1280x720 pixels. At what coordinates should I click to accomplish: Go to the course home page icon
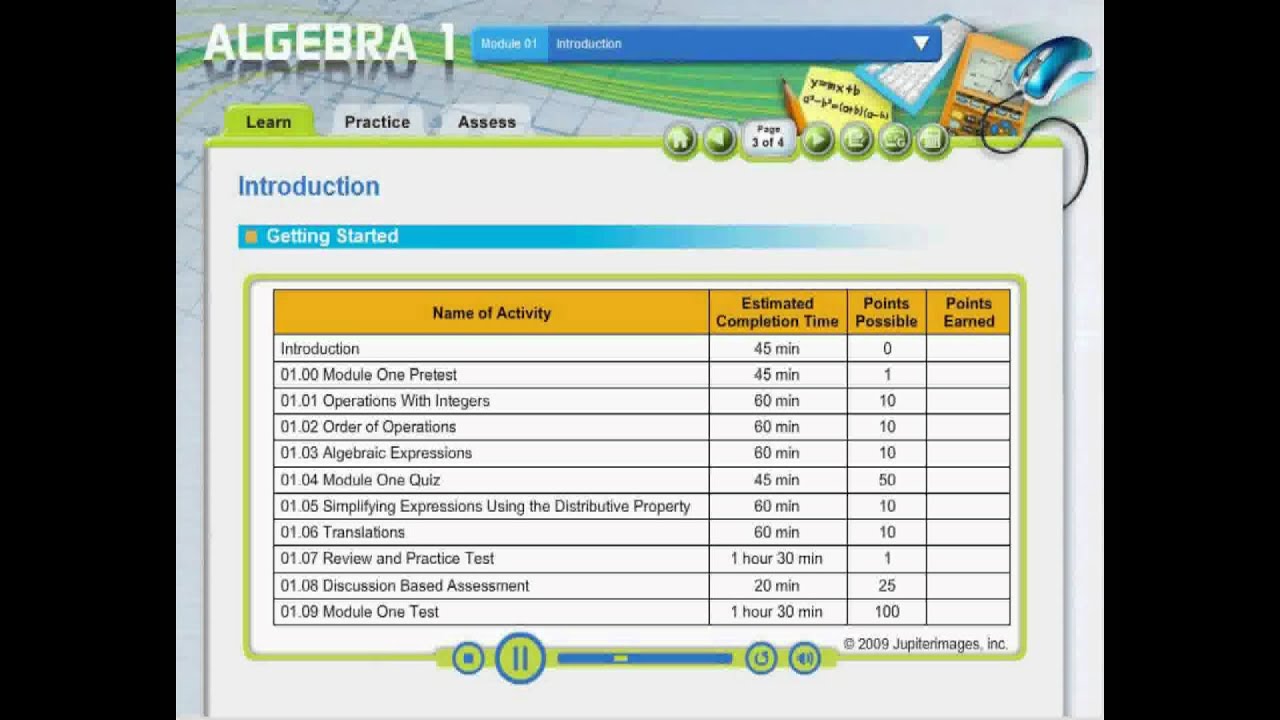[680, 141]
